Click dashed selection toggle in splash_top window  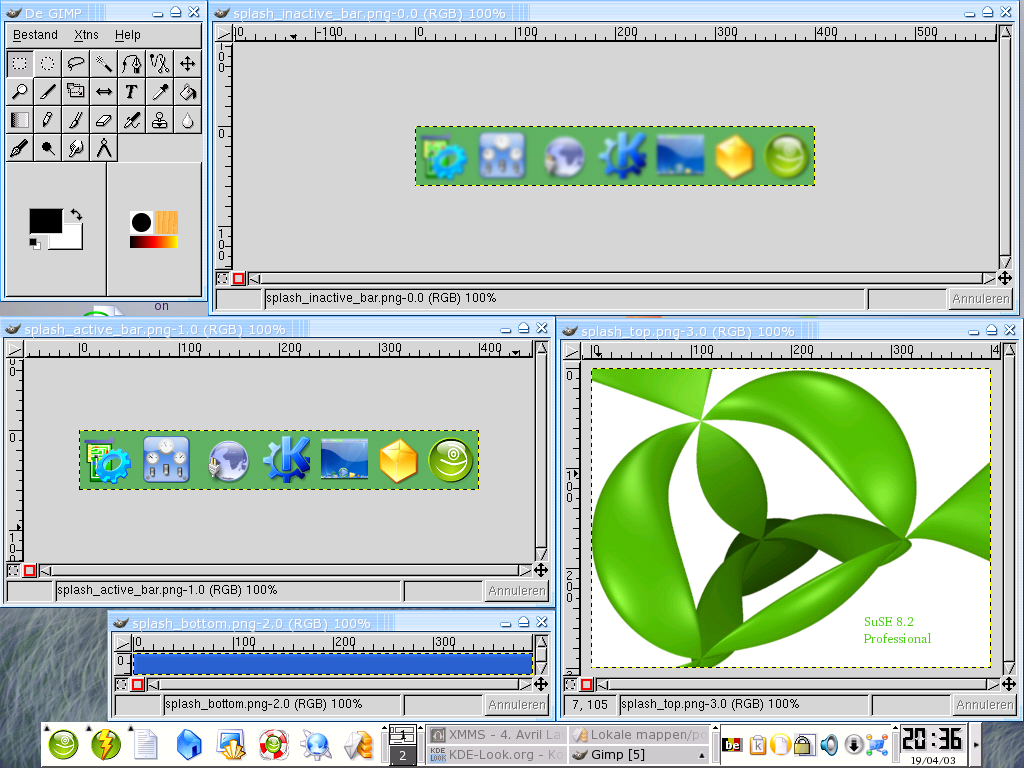click(570, 684)
